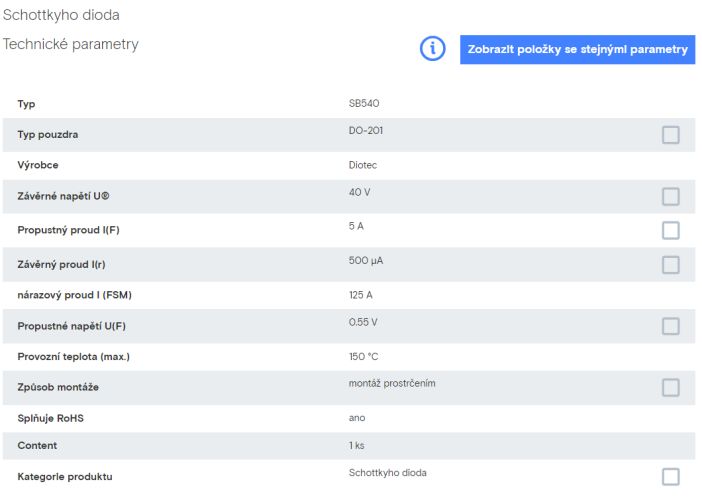Click the Výrobce row label

coord(38,165)
